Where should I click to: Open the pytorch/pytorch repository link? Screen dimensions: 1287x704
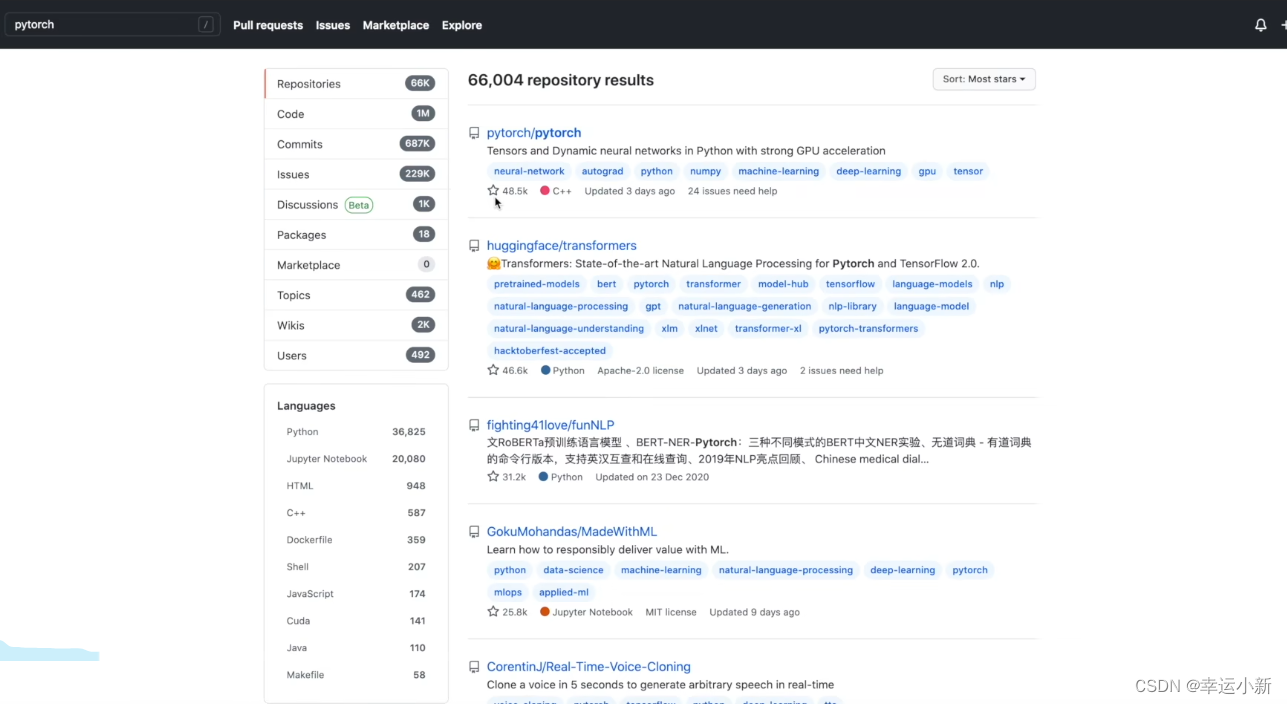[x=534, y=133]
